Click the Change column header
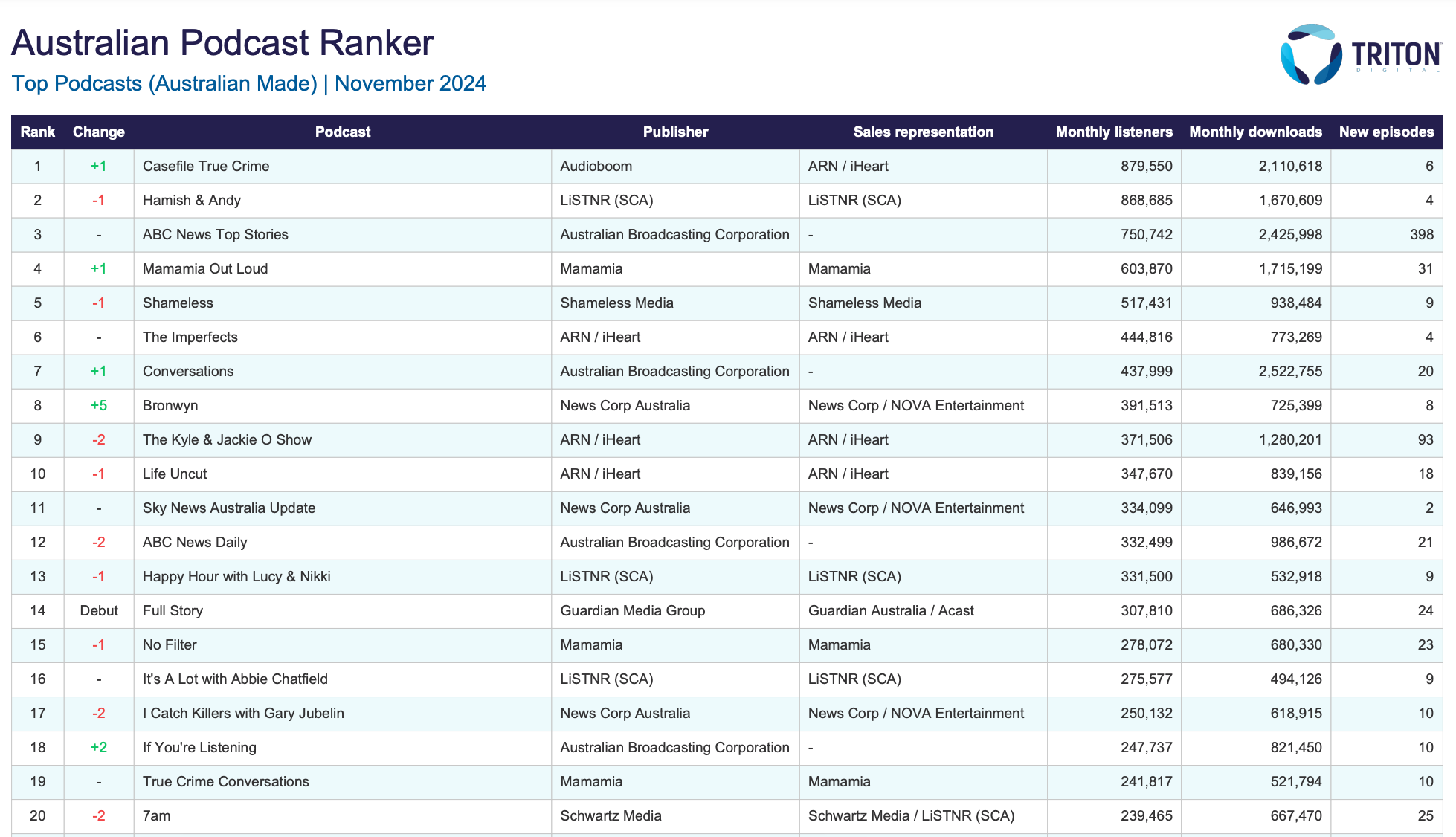The height and width of the screenshot is (837, 1456). pos(99,132)
